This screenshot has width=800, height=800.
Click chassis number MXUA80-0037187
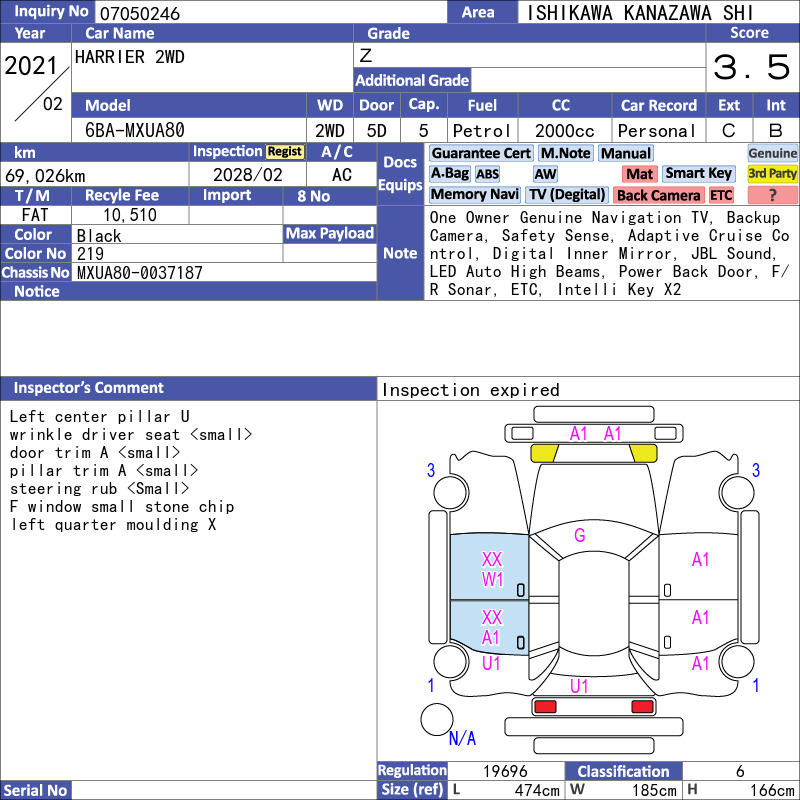point(140,272)
